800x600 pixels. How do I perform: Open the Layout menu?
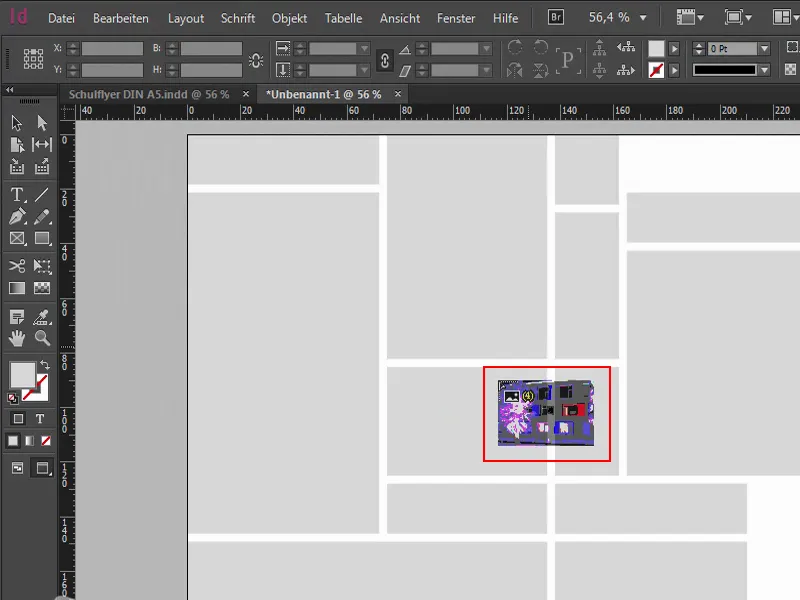pyautogui.click(x=186, y=18)
